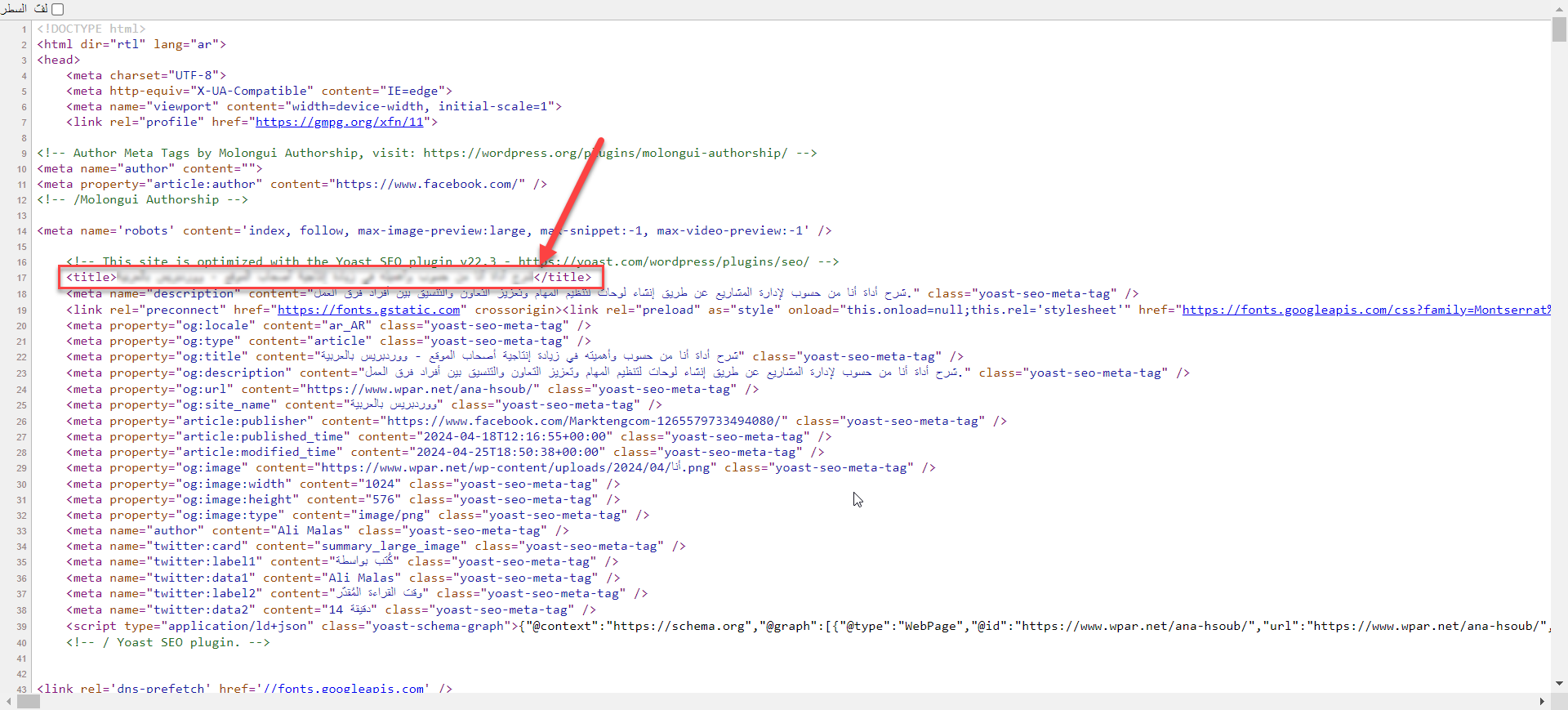
Task: Click the vertical scrollbar down arrow
Action: [1559, 684]
